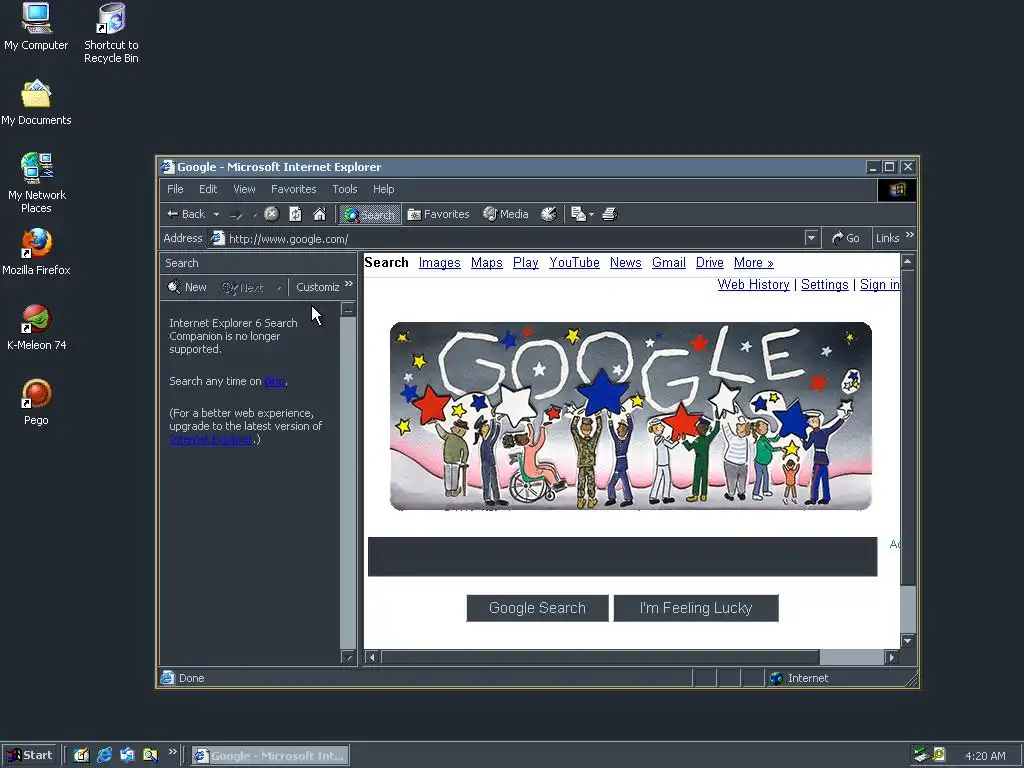Expand the Links toolbar chevron
Screen dimensions: 1024x768
tap(910, 235)
